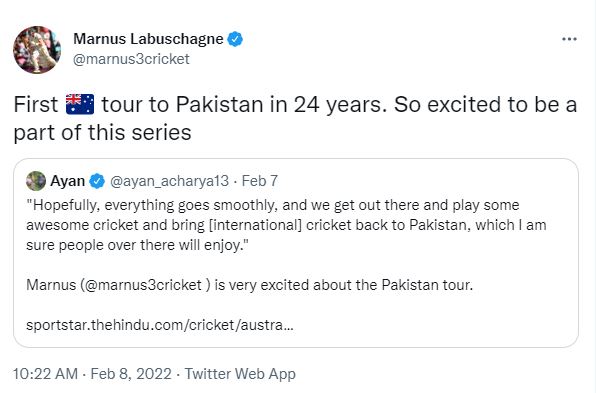Open Marnus Labuschagne's profile picture
This screenshot has width=596, height=393.
[x=37, y=49]
